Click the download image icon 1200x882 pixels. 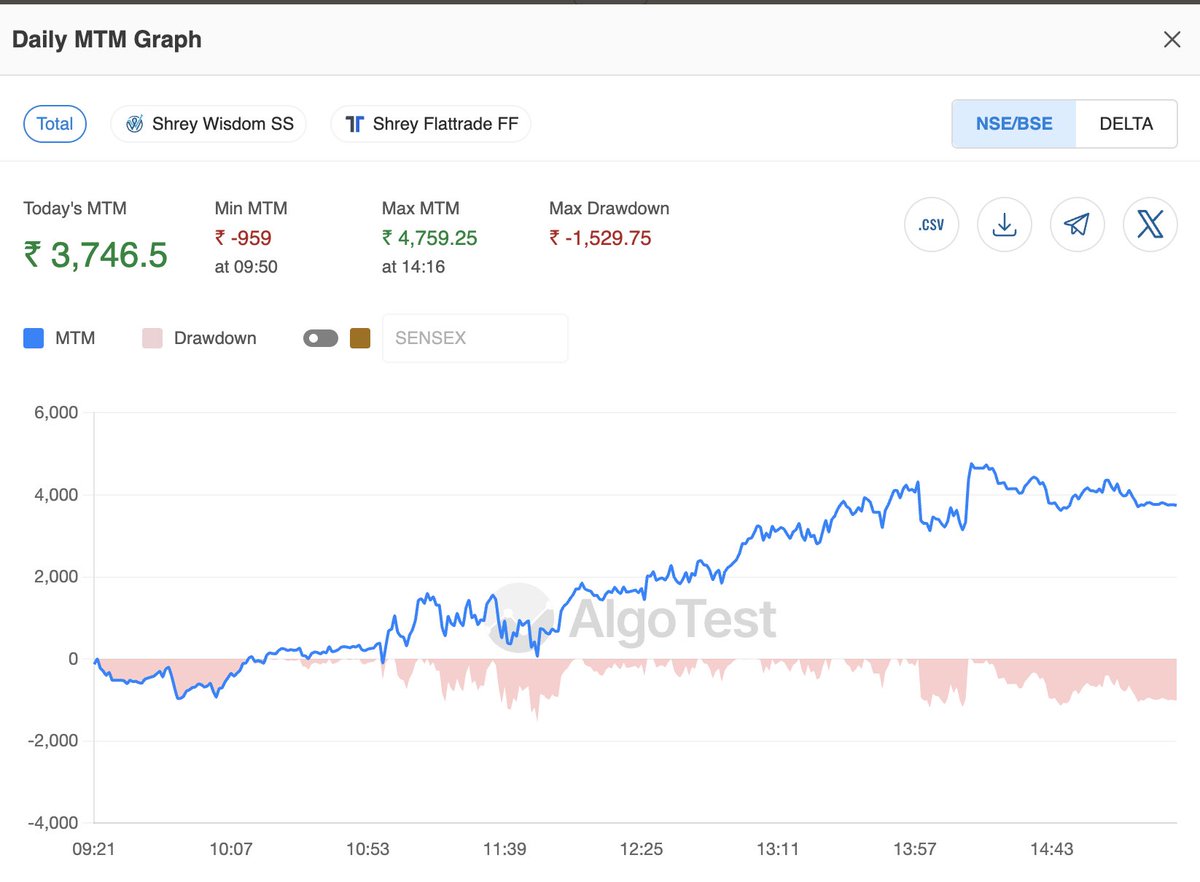click(x=1004, y=224)
